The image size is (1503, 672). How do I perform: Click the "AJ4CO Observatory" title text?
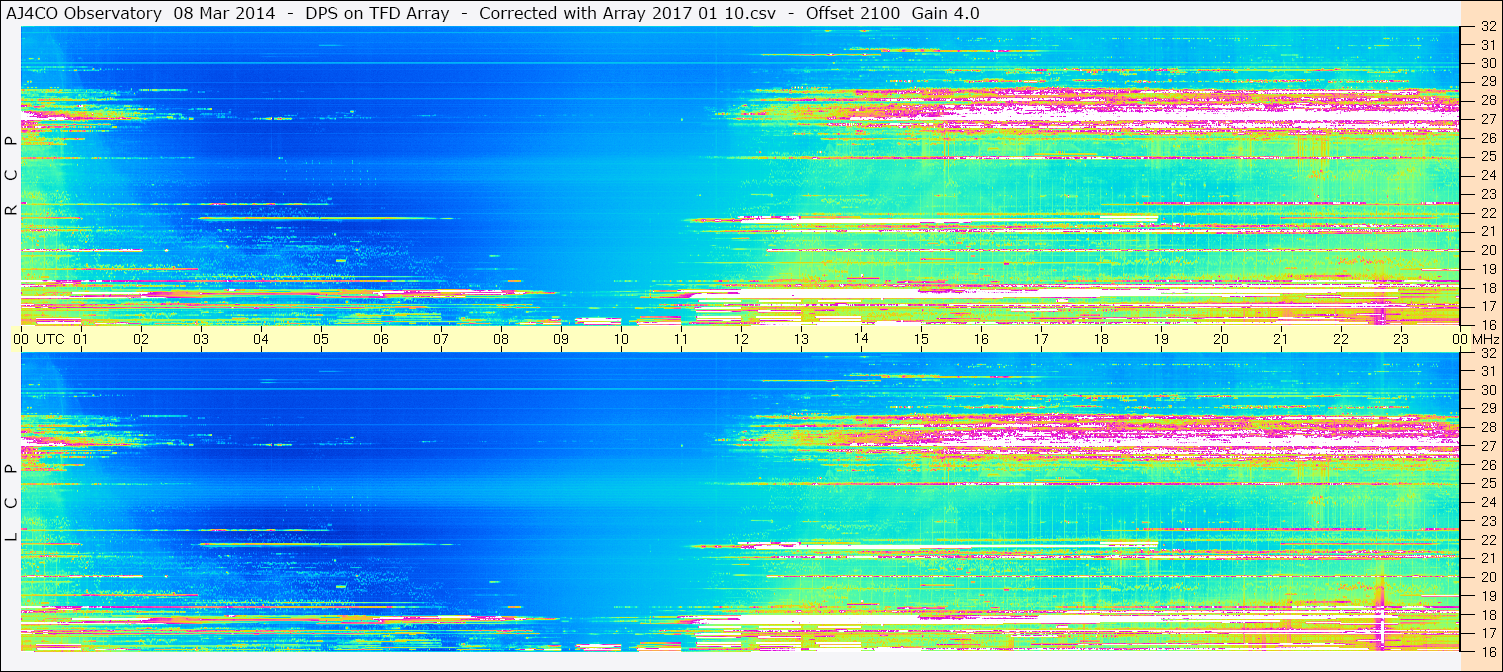(x=85, y=13)
